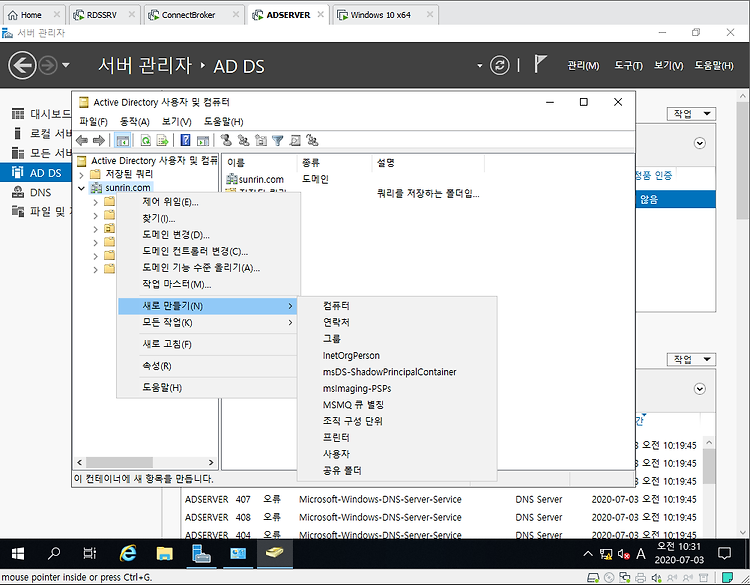Click the export list toolbar icon

pyautogui.click(x=163, y=141)
